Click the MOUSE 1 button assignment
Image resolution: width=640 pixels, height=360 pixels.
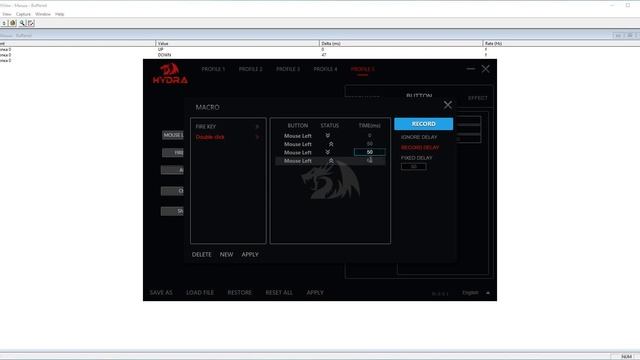pos(173,135)
